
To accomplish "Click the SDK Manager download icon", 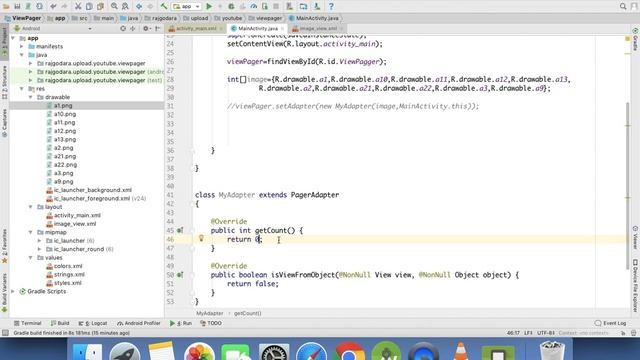I will (x=317, y=6).
